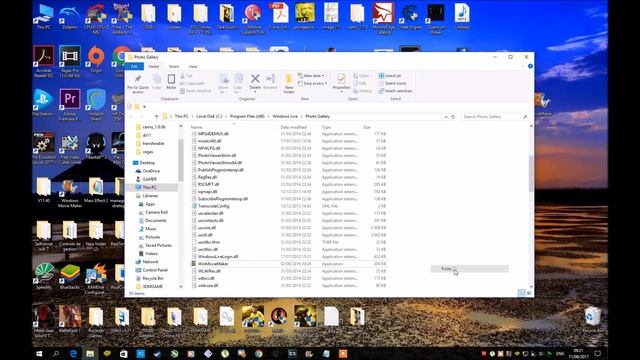This screenshot has height=360, width=640.
Task: Click the address bar refresh icon
Action: click(453, 117)
